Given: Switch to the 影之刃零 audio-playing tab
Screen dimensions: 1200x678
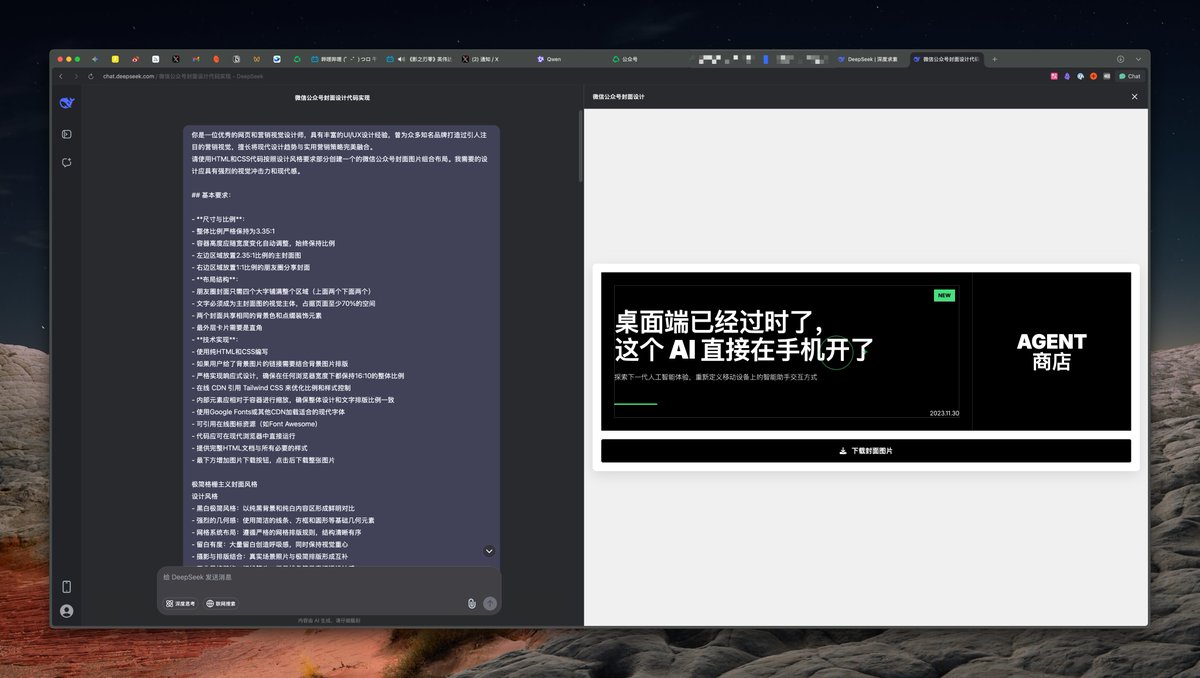Looking at the screenshot, I should pos(418,59).
